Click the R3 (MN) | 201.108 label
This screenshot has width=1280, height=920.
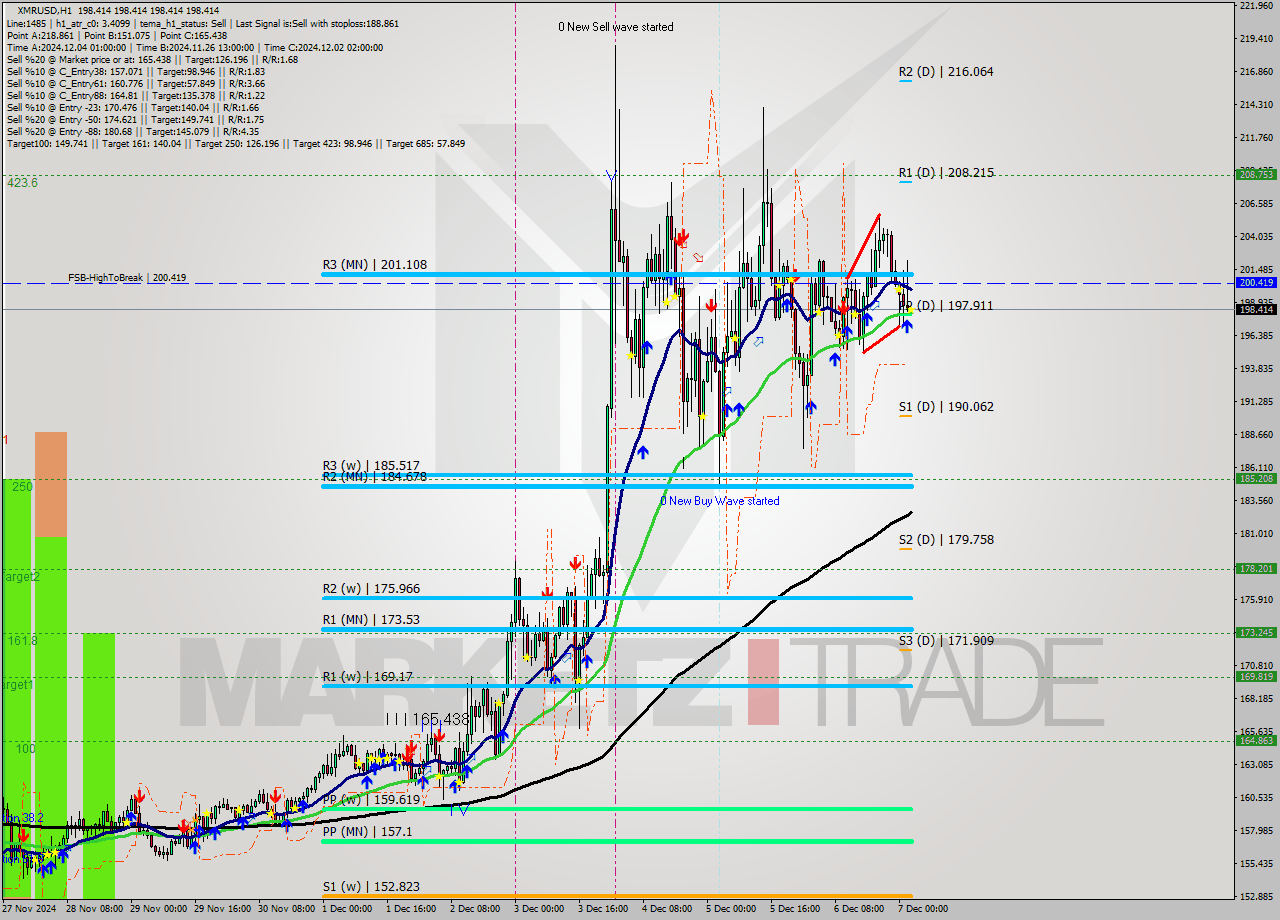375,265
